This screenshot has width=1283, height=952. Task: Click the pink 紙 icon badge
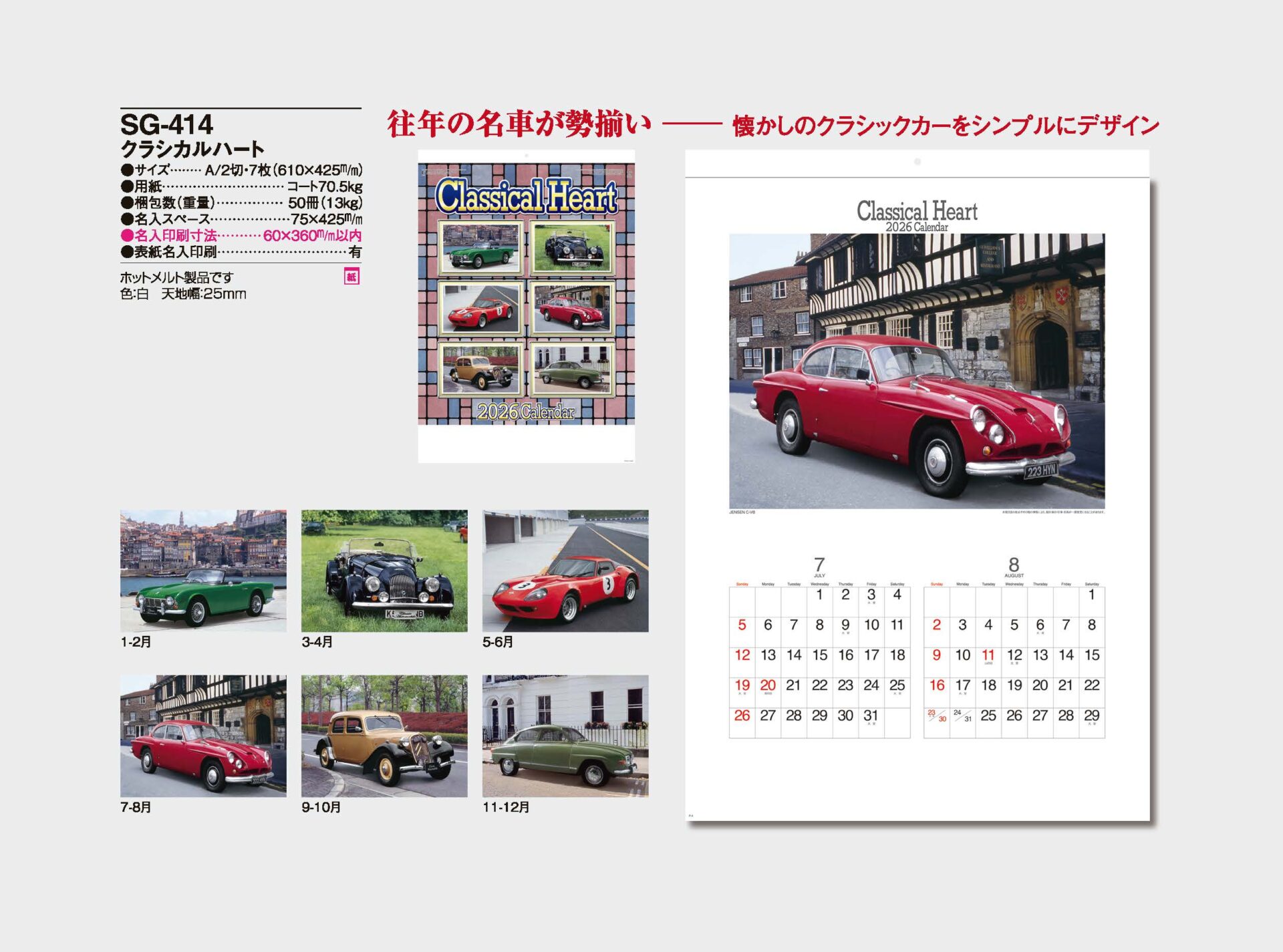[351, 277]
